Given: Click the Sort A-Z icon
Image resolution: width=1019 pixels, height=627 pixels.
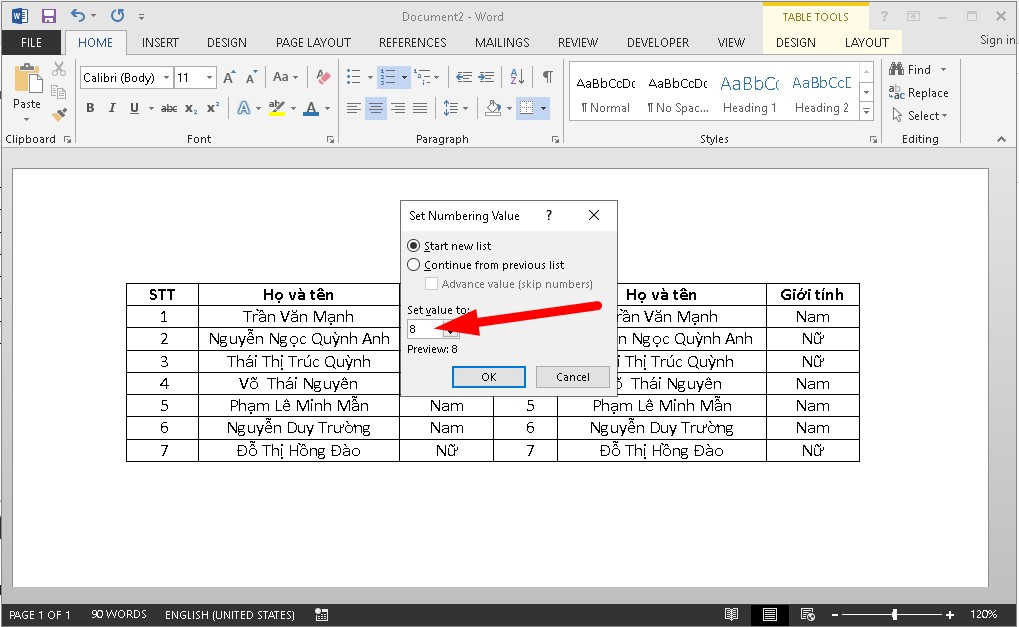Looking at the screenshot, I should pyautogui.click(x=517, y=77).
